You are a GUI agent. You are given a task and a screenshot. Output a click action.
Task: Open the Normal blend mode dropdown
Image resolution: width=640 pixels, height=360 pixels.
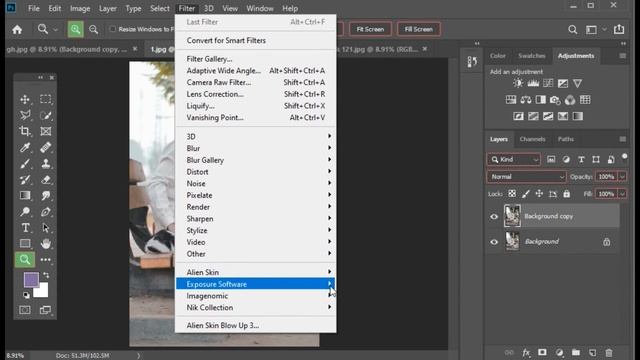point(527,177)
